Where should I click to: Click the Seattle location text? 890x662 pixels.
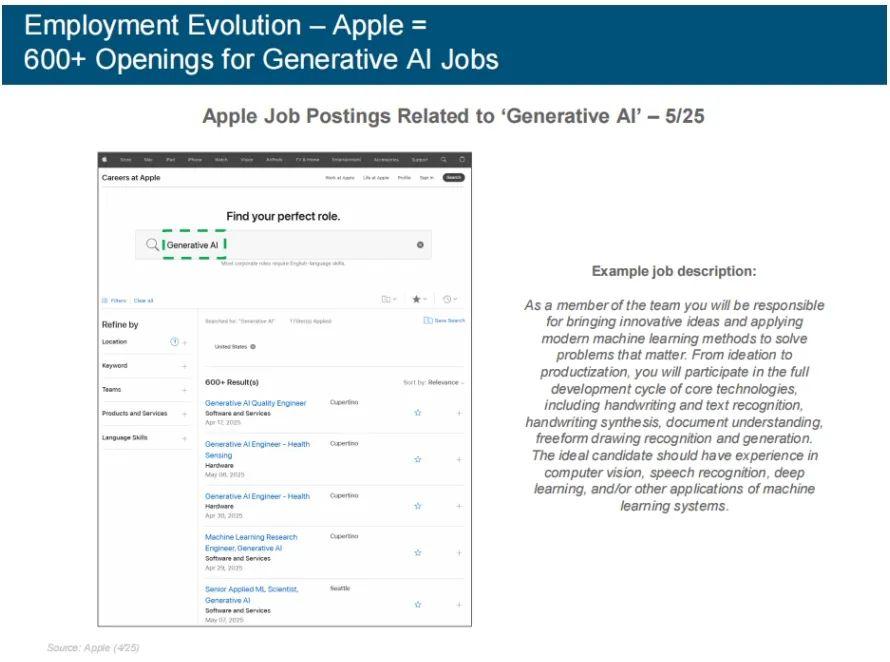(x=340, y=588)
